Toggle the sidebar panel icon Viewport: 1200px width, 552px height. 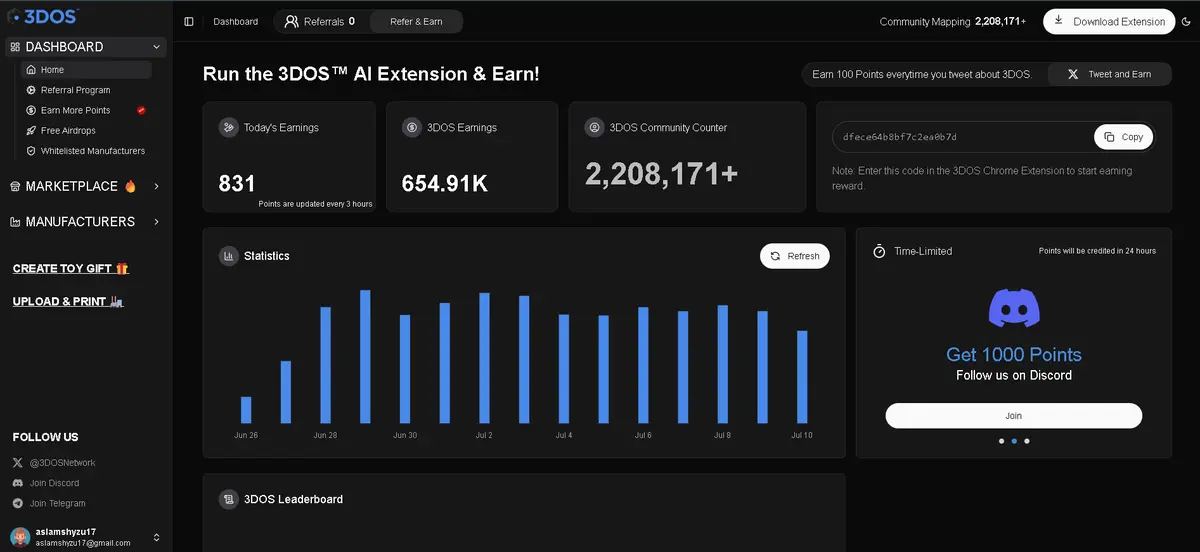189,21
